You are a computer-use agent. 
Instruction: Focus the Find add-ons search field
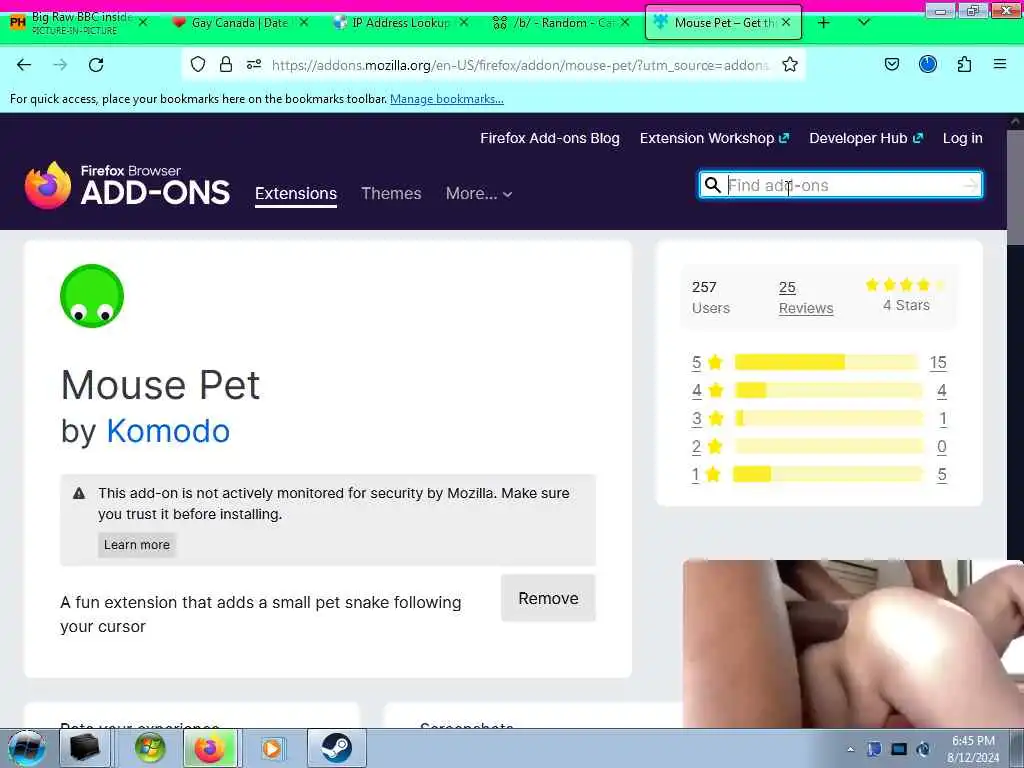pos(842,185)
